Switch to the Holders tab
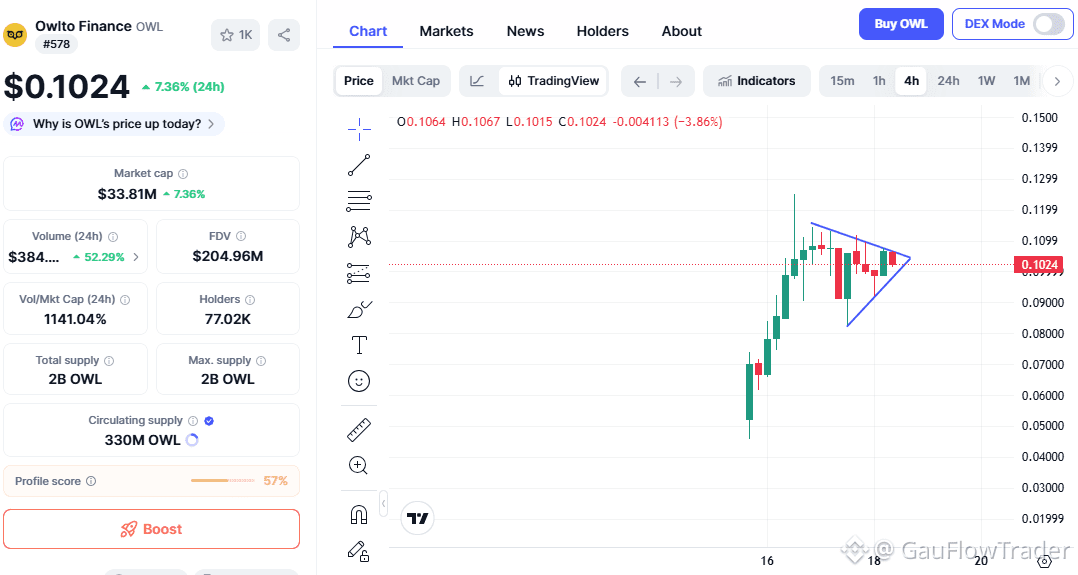This screenshot has width=1078, height=575. [603, 31]
